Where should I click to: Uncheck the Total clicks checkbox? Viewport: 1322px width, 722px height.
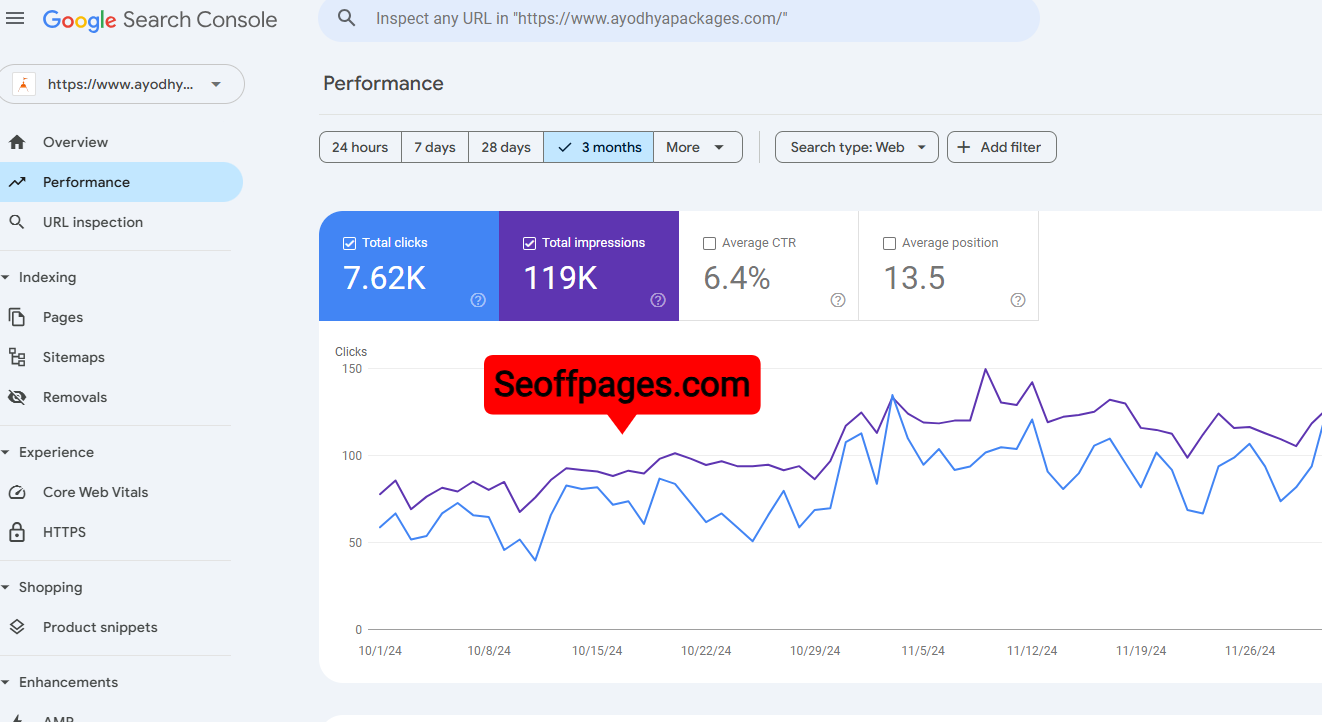(349, 243)
